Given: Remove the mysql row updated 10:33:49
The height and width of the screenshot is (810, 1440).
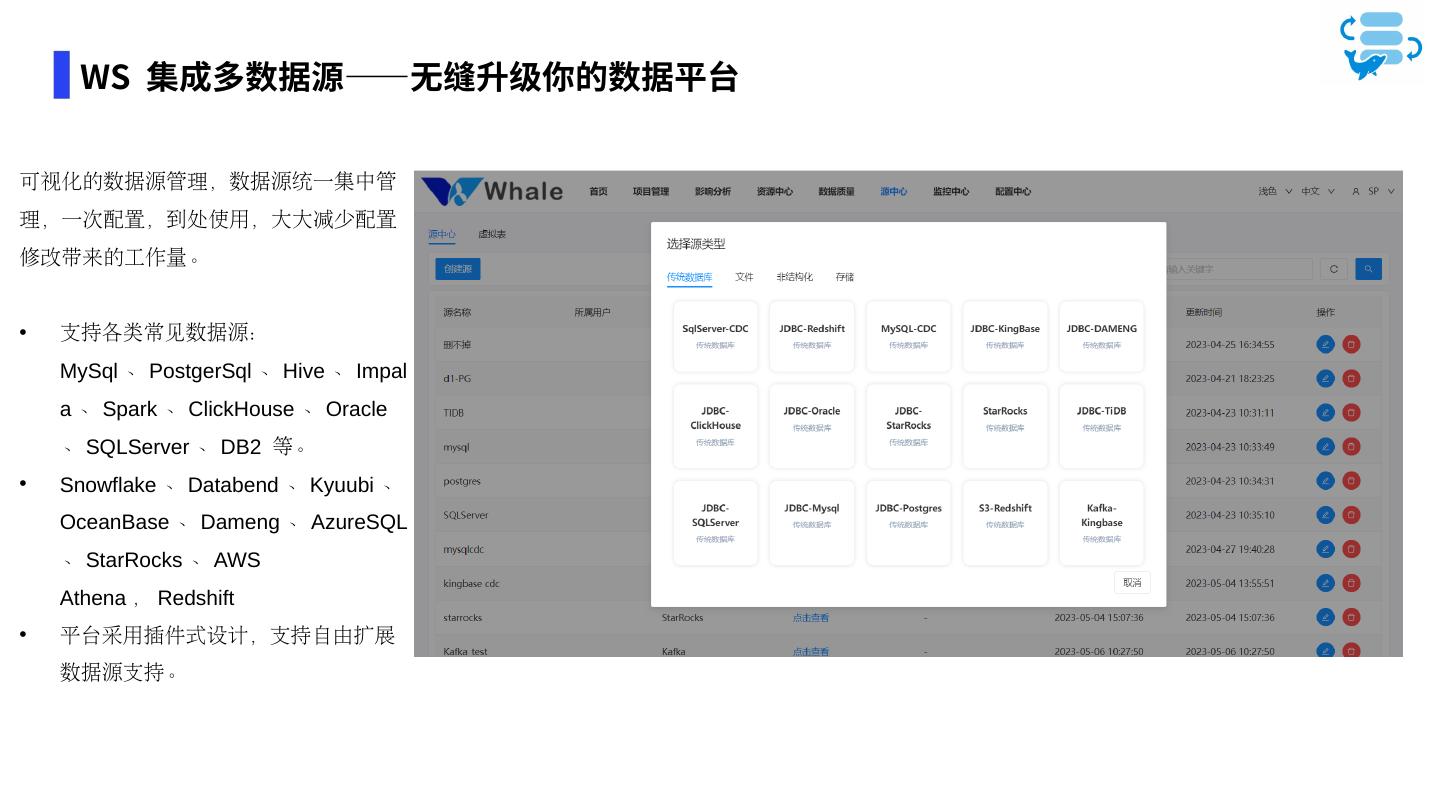Looking at the screenshot, I should (1351, 446).
